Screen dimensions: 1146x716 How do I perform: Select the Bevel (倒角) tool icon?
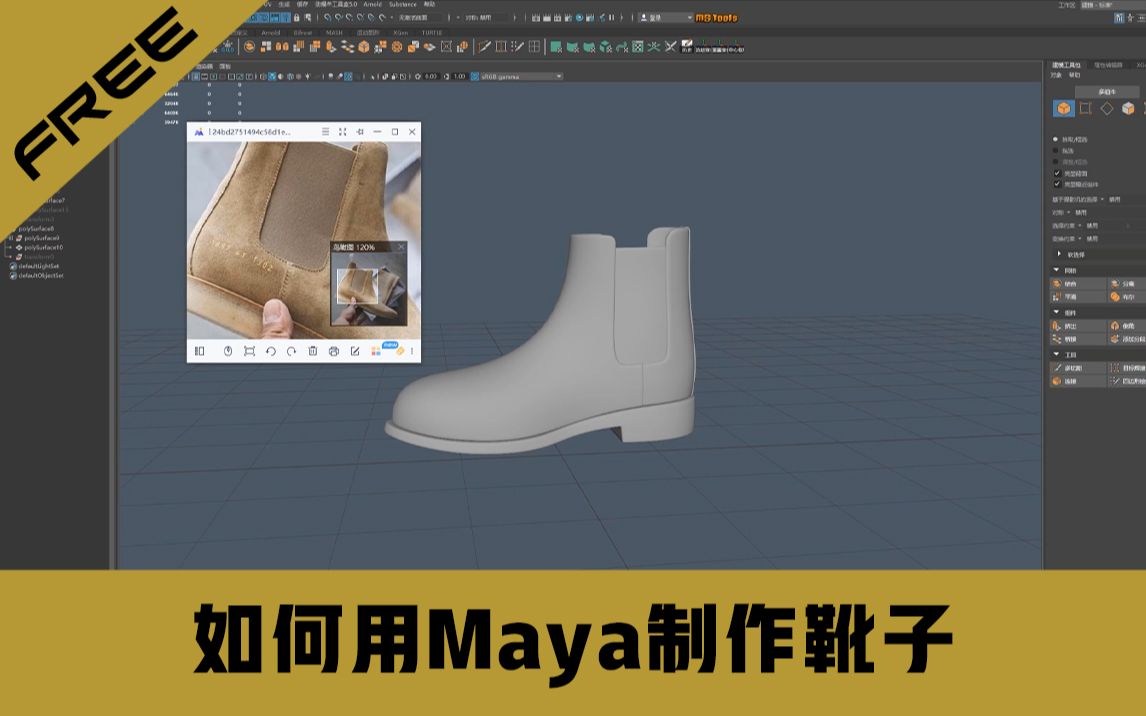pyautogui.click(x=1115, y=327)
